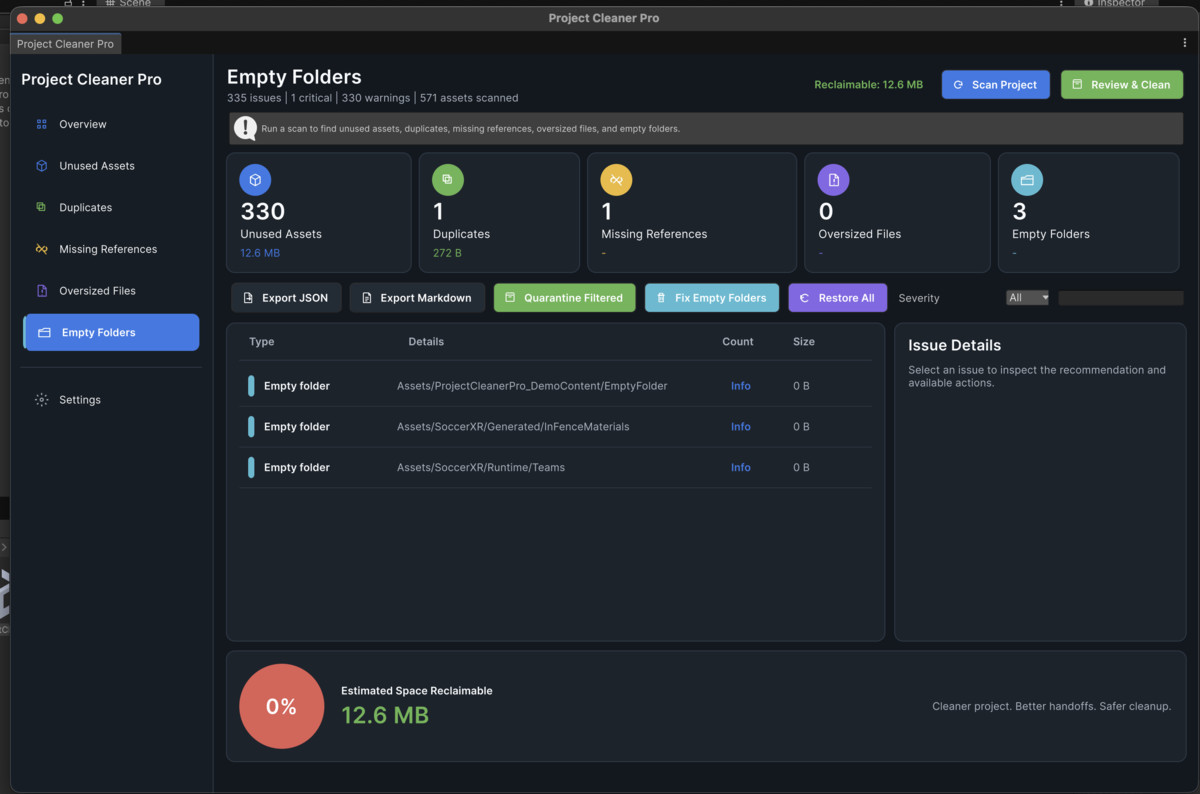Click the Issue Details panel heading
The width and height of the screenshot is (1200, 794).
tap(954, 345)
